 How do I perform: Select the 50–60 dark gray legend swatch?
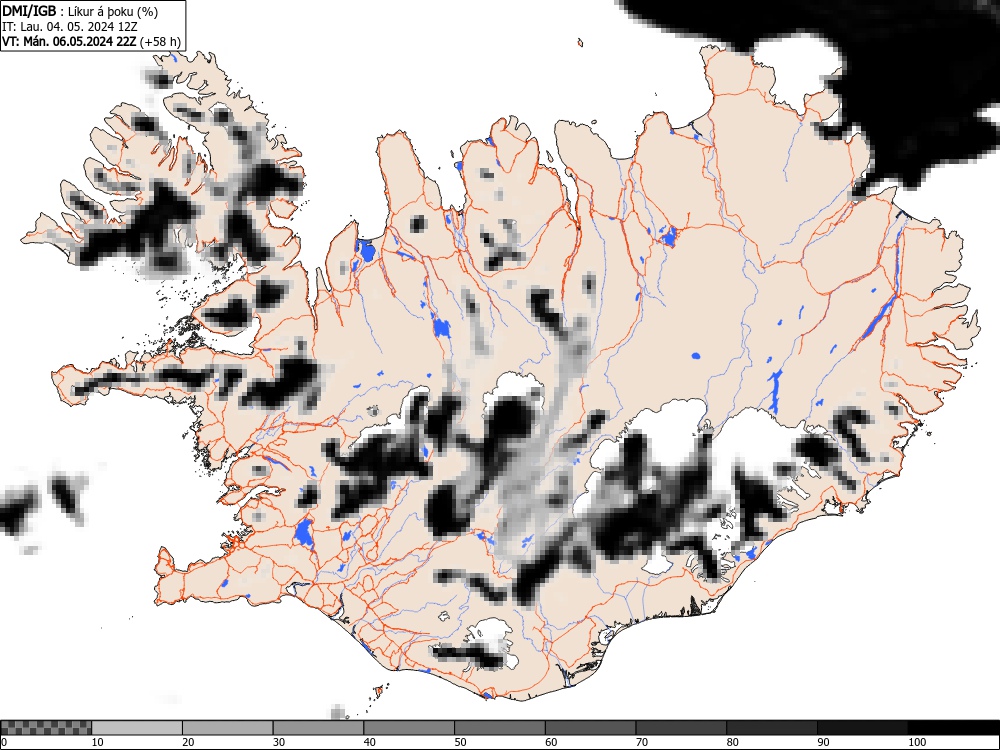[499, 728]
